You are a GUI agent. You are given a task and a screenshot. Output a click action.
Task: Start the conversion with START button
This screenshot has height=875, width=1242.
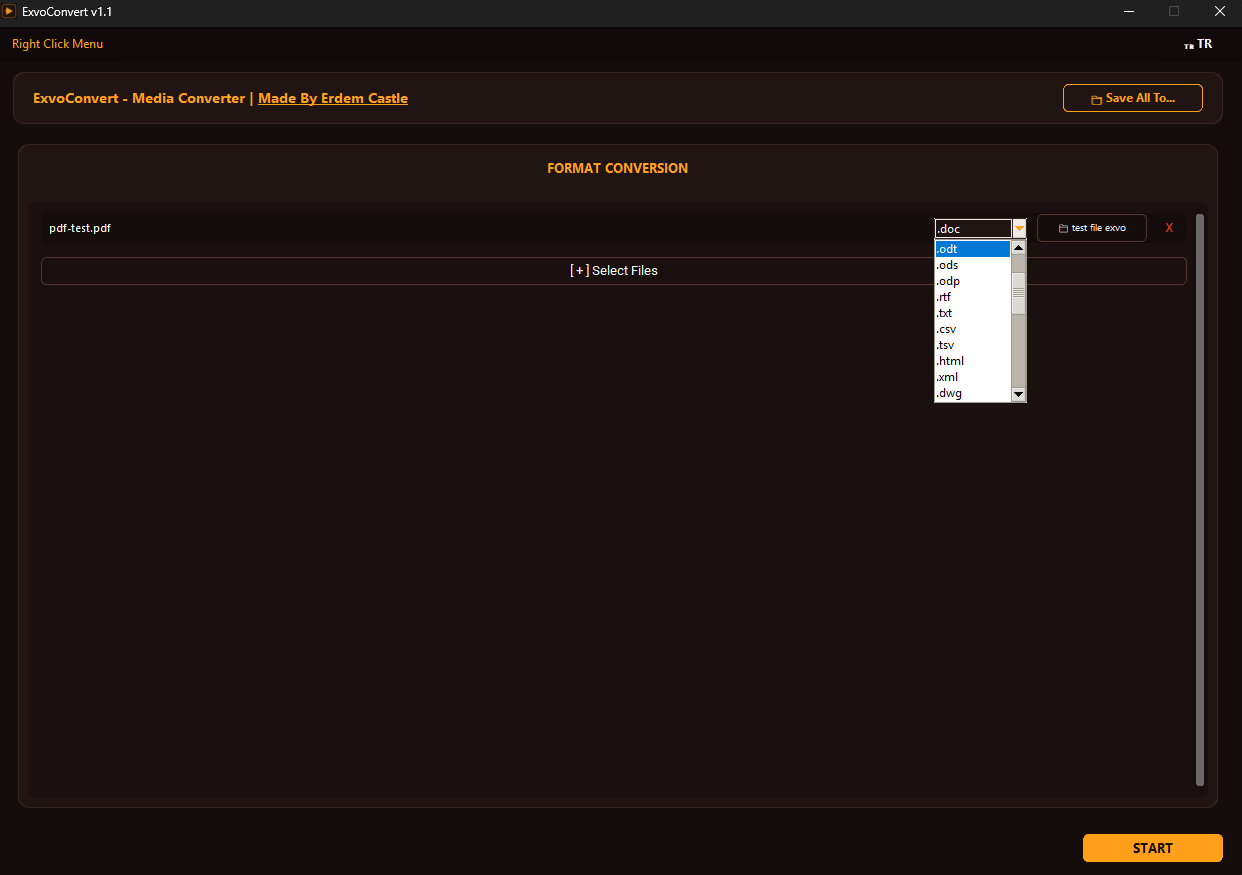[x=1152, y=848]
